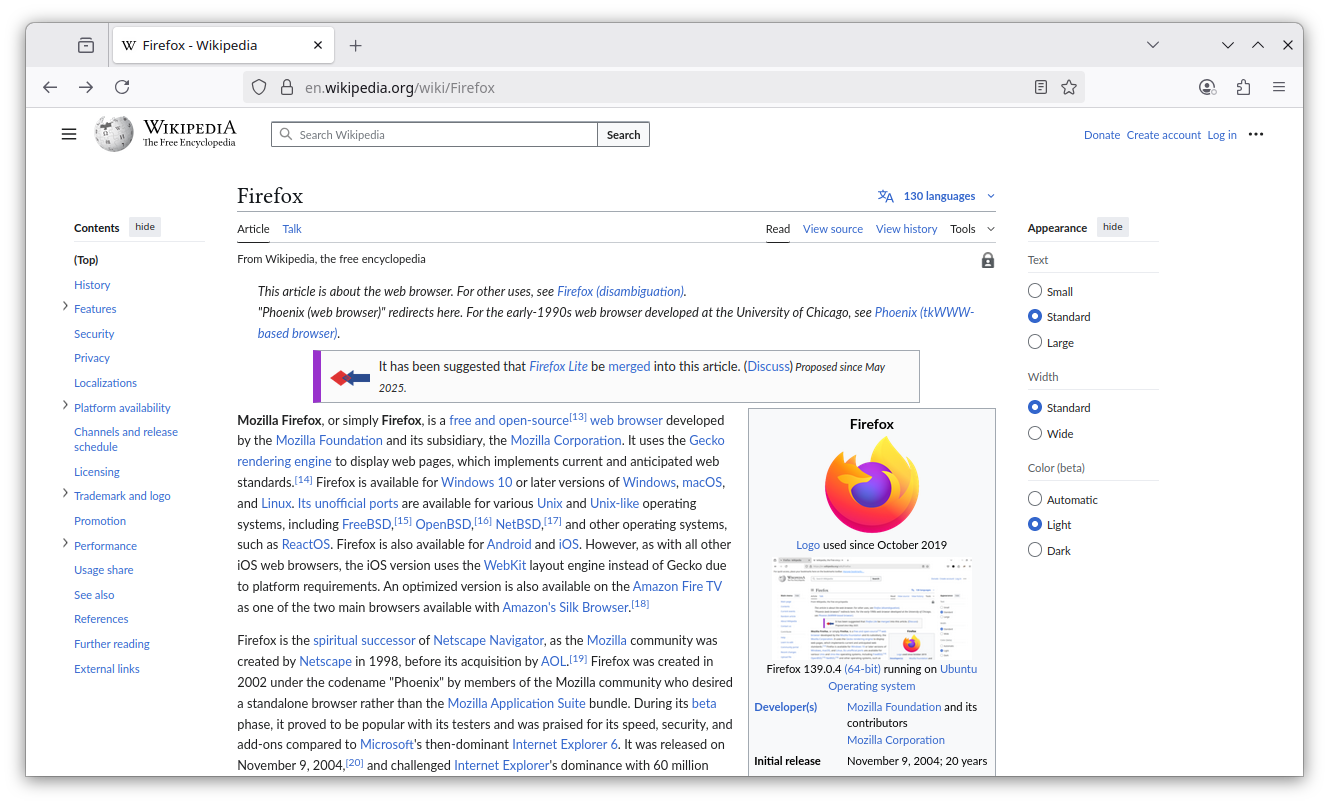Click the language translation icon
Screen dimensions: 1329x805
886,196
